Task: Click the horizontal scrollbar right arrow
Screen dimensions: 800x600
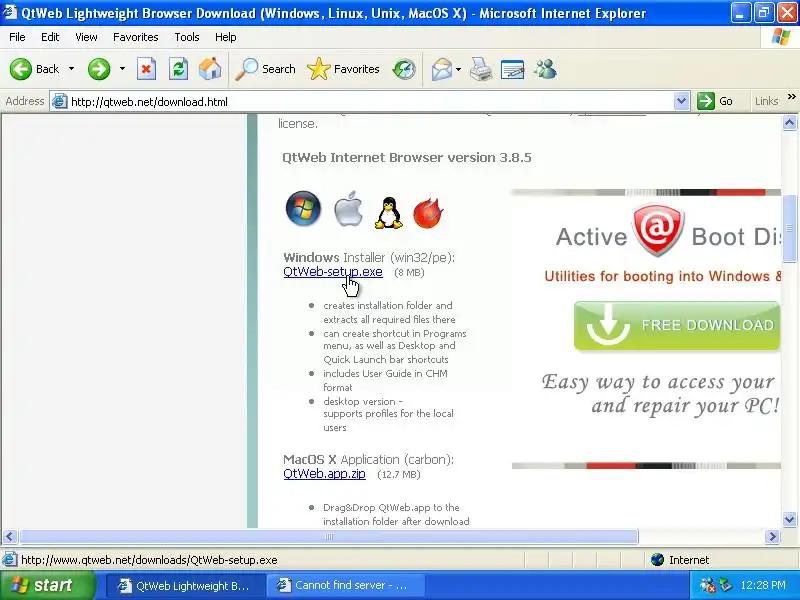Action: coord(772,537)
